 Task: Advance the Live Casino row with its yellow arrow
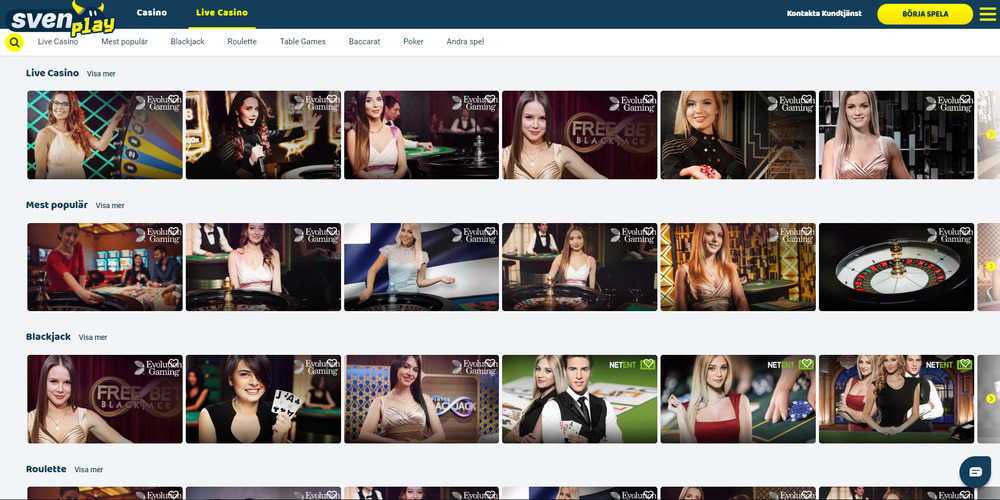tap(990, 135)
